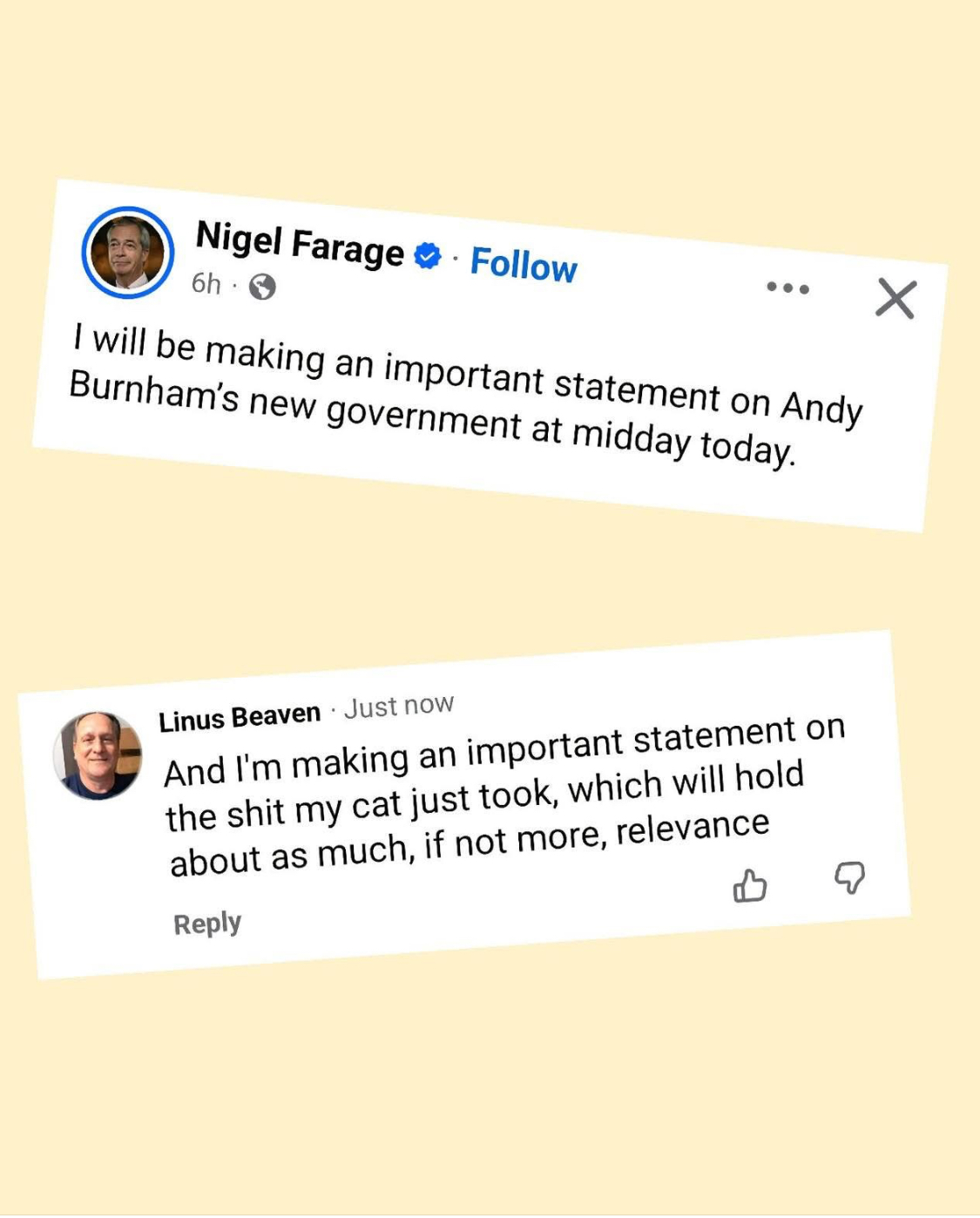
Task: Click the comment text about the cat
Action: (504, 796)
